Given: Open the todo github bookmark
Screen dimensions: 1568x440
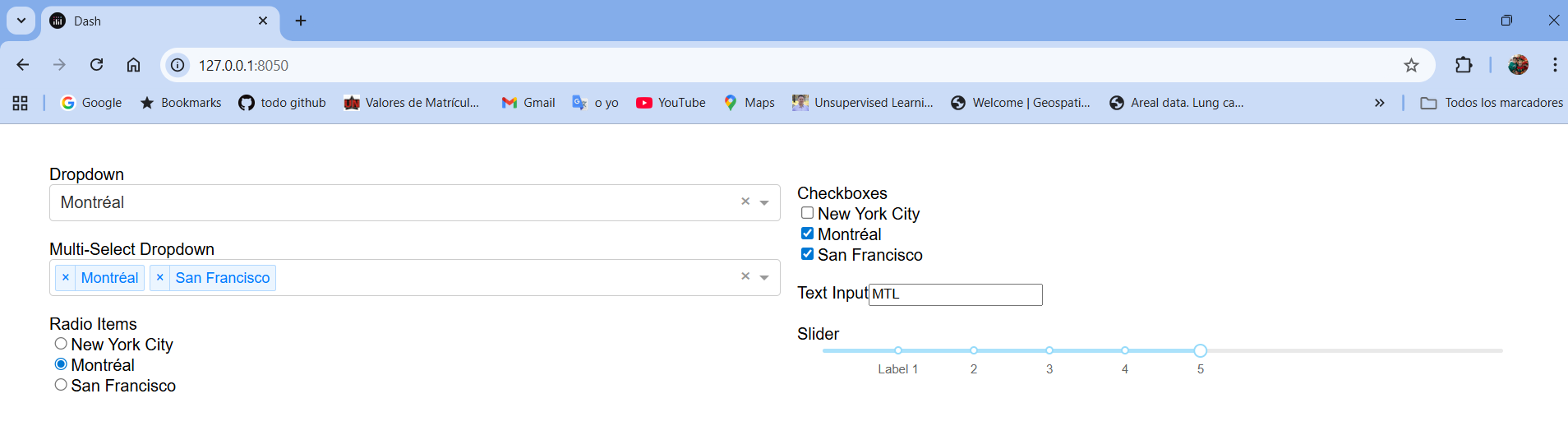Looking at the screenshot, I should point(282,103).
